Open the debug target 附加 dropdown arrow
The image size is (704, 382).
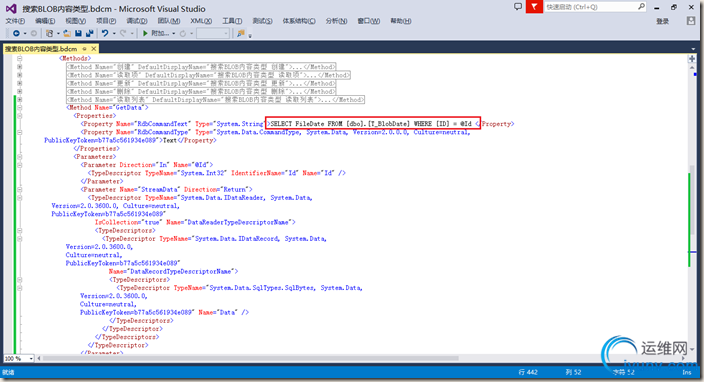pyautogui.click(x=173, y=33)
